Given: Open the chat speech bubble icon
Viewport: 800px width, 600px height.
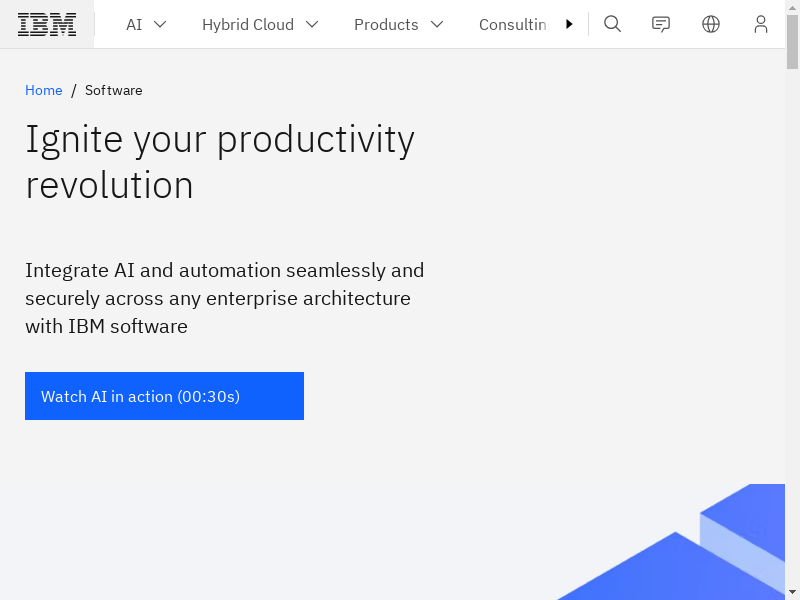Looking at the screenshot, I should pos(661,24).
